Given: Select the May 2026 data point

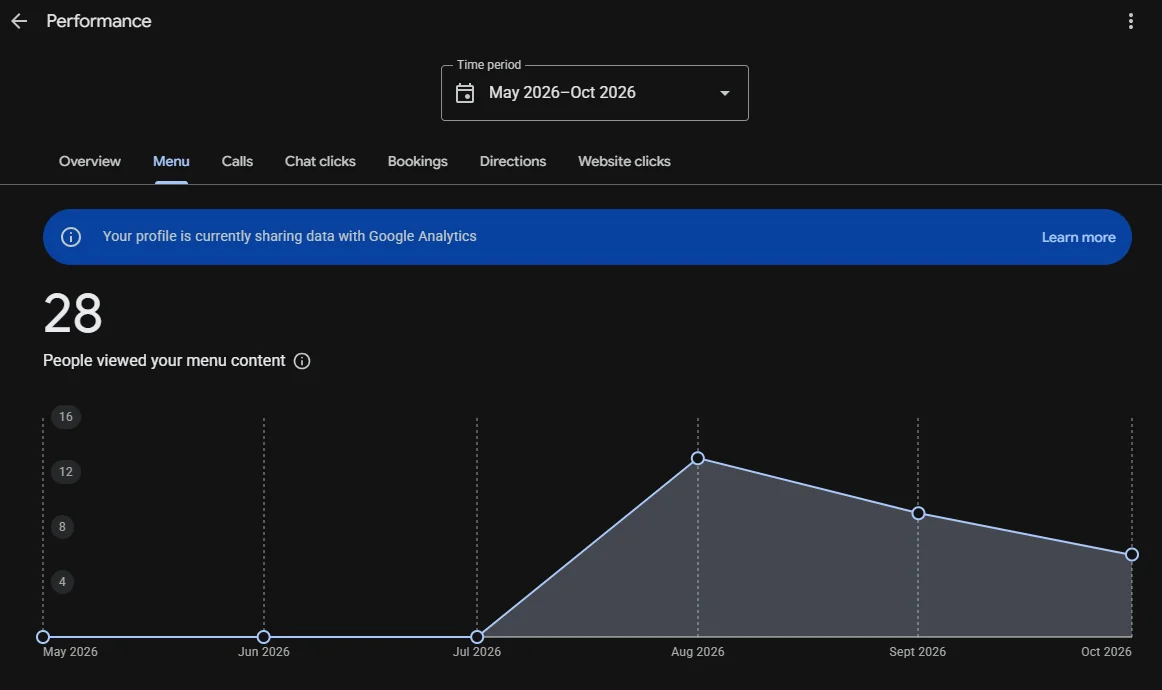Looking at the screenshot, I should click(x=43, y=637).
